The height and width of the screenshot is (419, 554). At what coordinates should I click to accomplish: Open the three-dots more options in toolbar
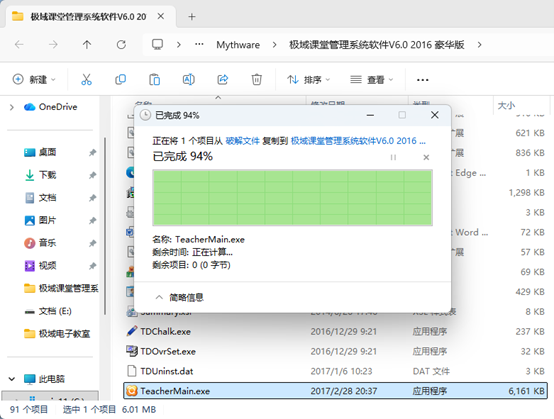[423, 80]
